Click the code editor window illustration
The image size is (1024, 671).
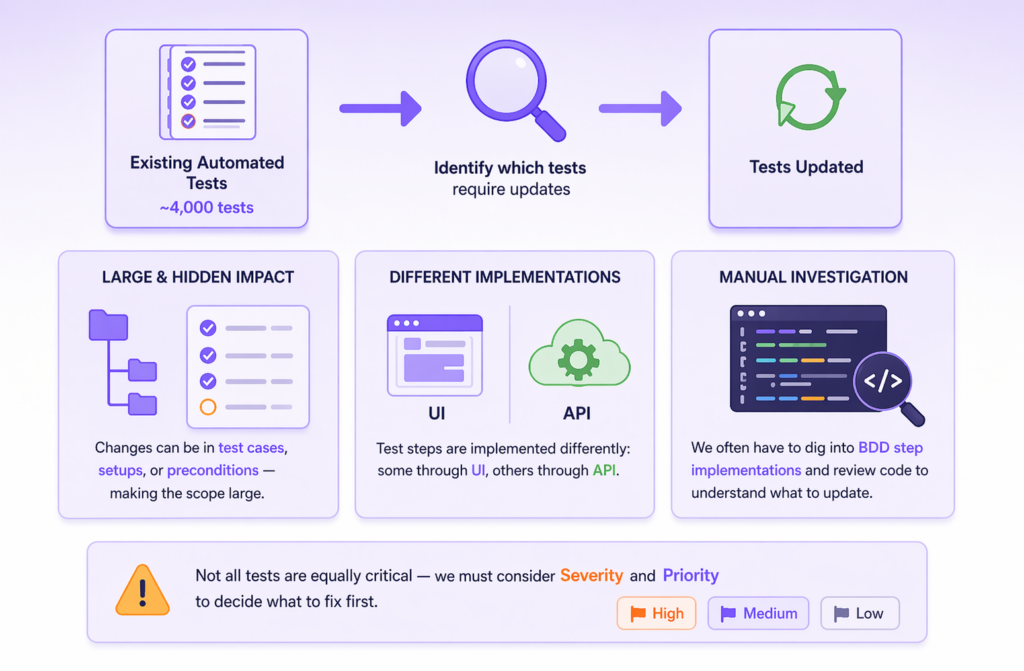tap(807, 358)
